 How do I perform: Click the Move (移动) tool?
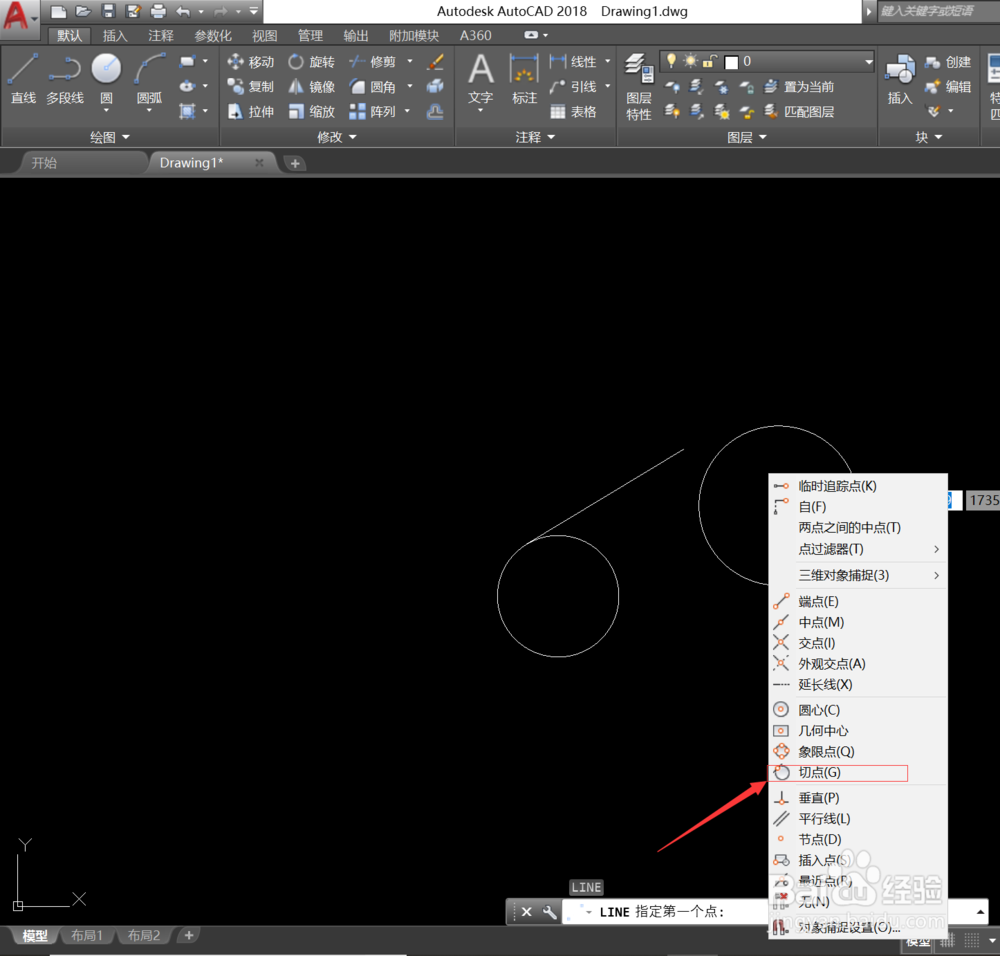(251, 61)
